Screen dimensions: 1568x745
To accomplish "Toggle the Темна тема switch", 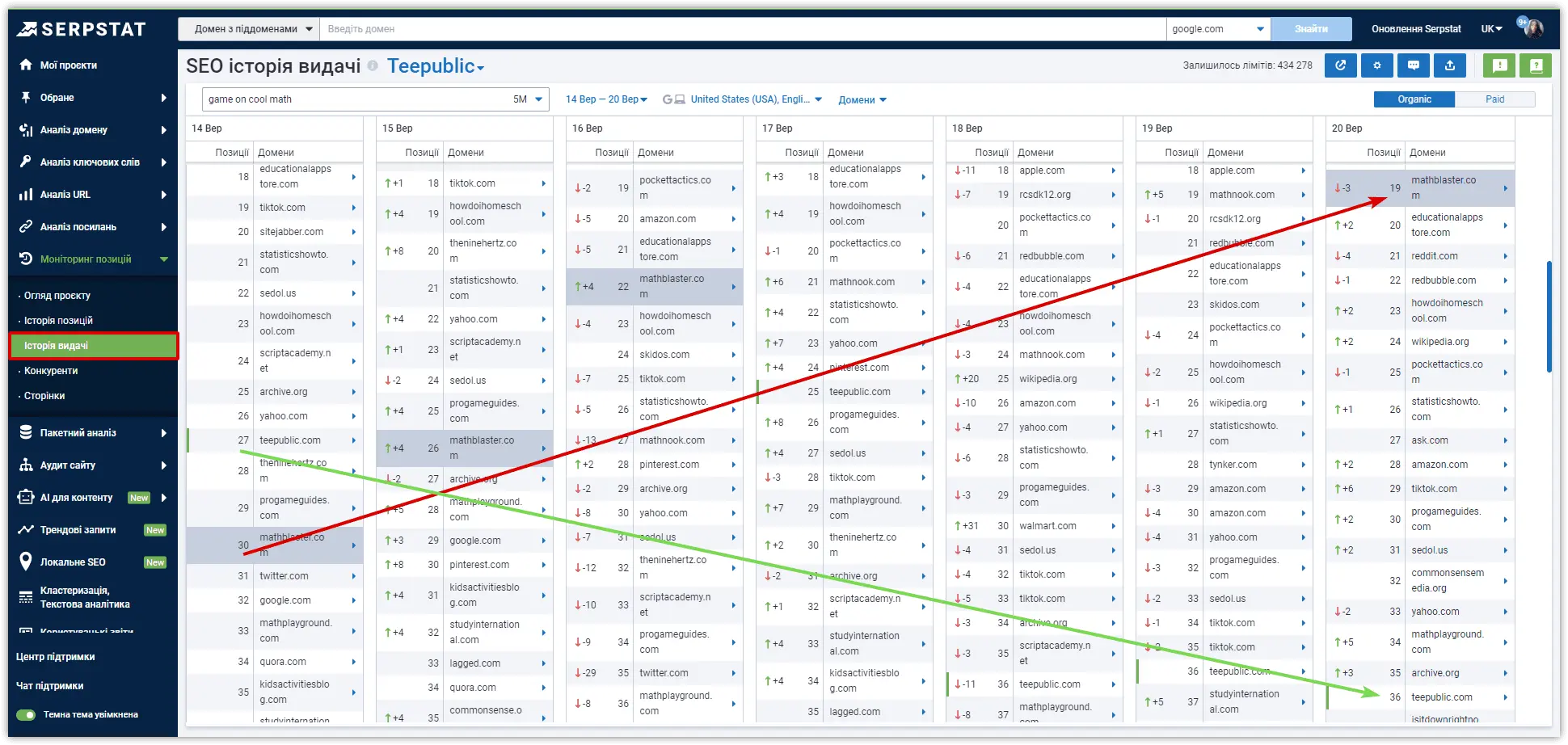I will pyautogui.click(x=27, y=714).
